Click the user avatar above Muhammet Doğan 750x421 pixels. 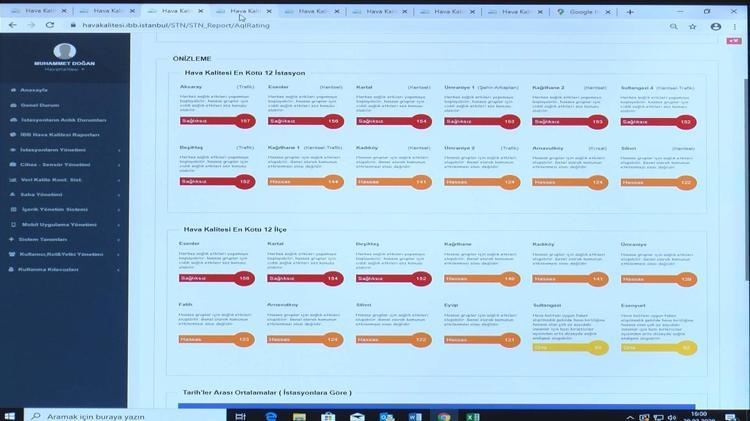coord(65,52)
